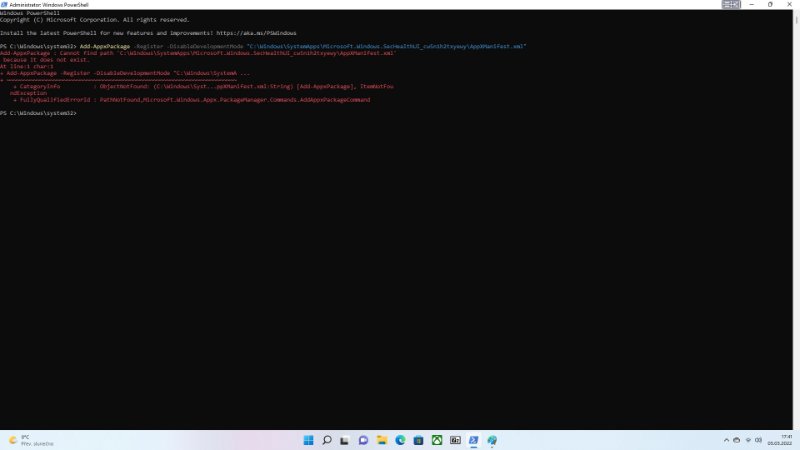
Task: Click the quoted AppXManifest.xml path argument
Action: pos(386,46)
